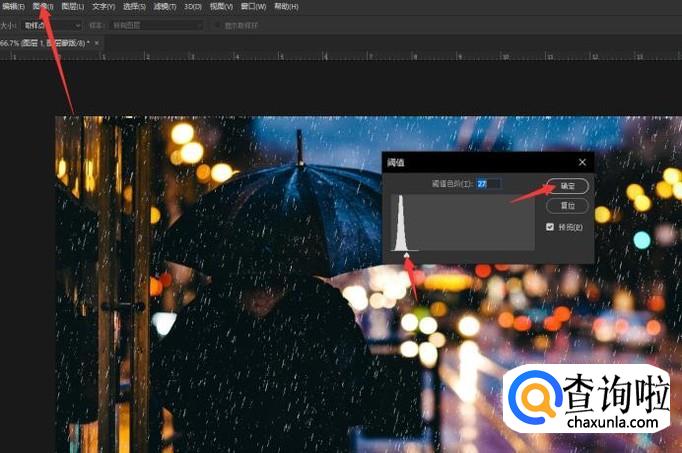
Task: Open the 图层(L) menu
Action: (x=73, y=6)
